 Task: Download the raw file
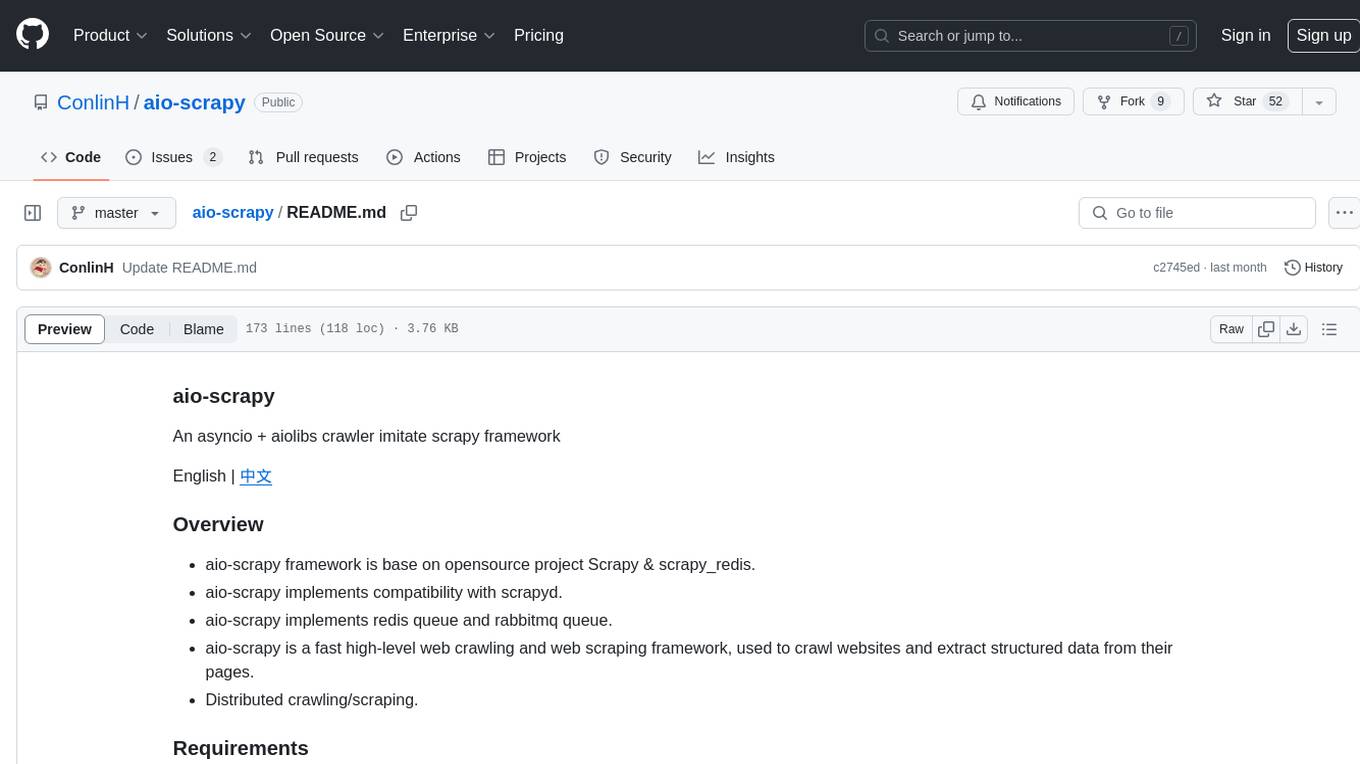coord(1293,329)
